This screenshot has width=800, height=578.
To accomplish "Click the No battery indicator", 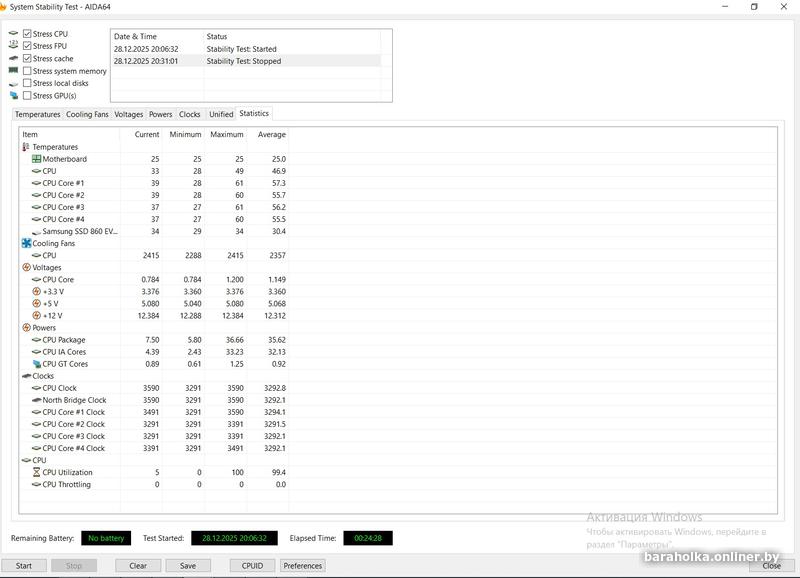I will (x=106, y=538).
